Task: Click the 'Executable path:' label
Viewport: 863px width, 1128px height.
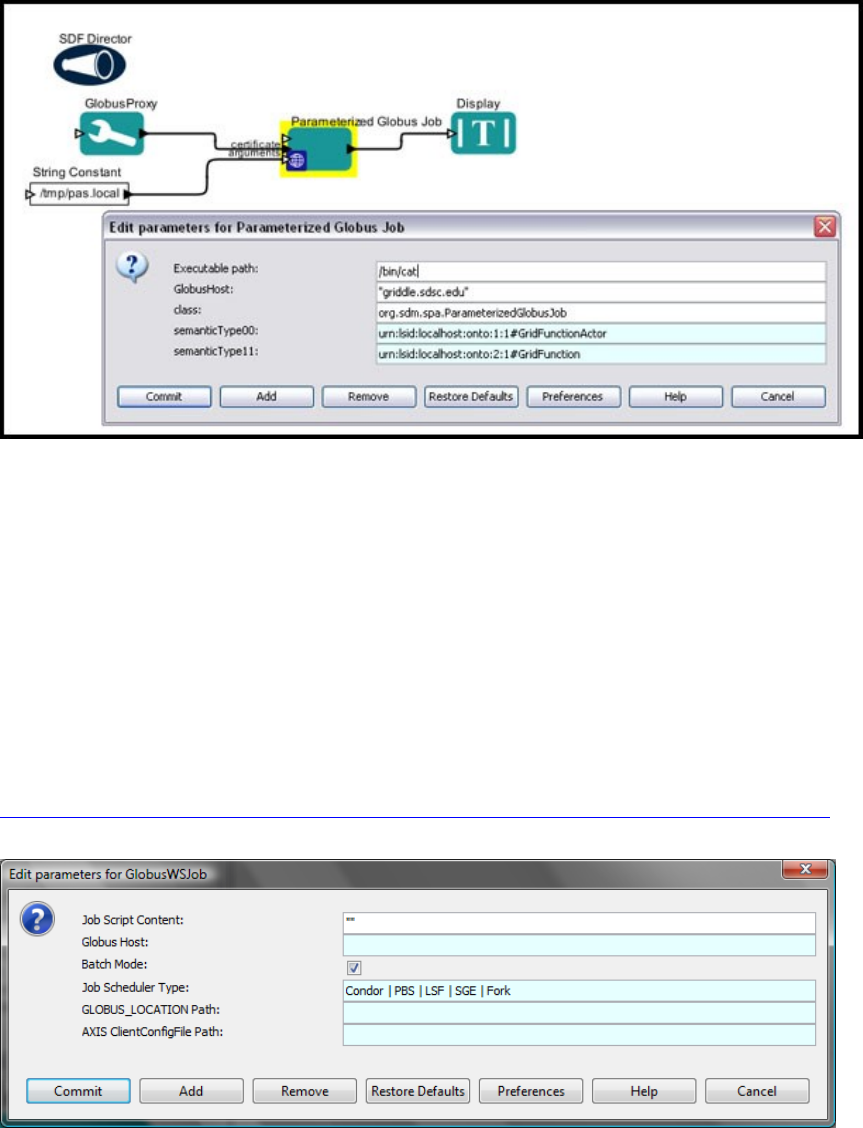Action: point(216,268)
